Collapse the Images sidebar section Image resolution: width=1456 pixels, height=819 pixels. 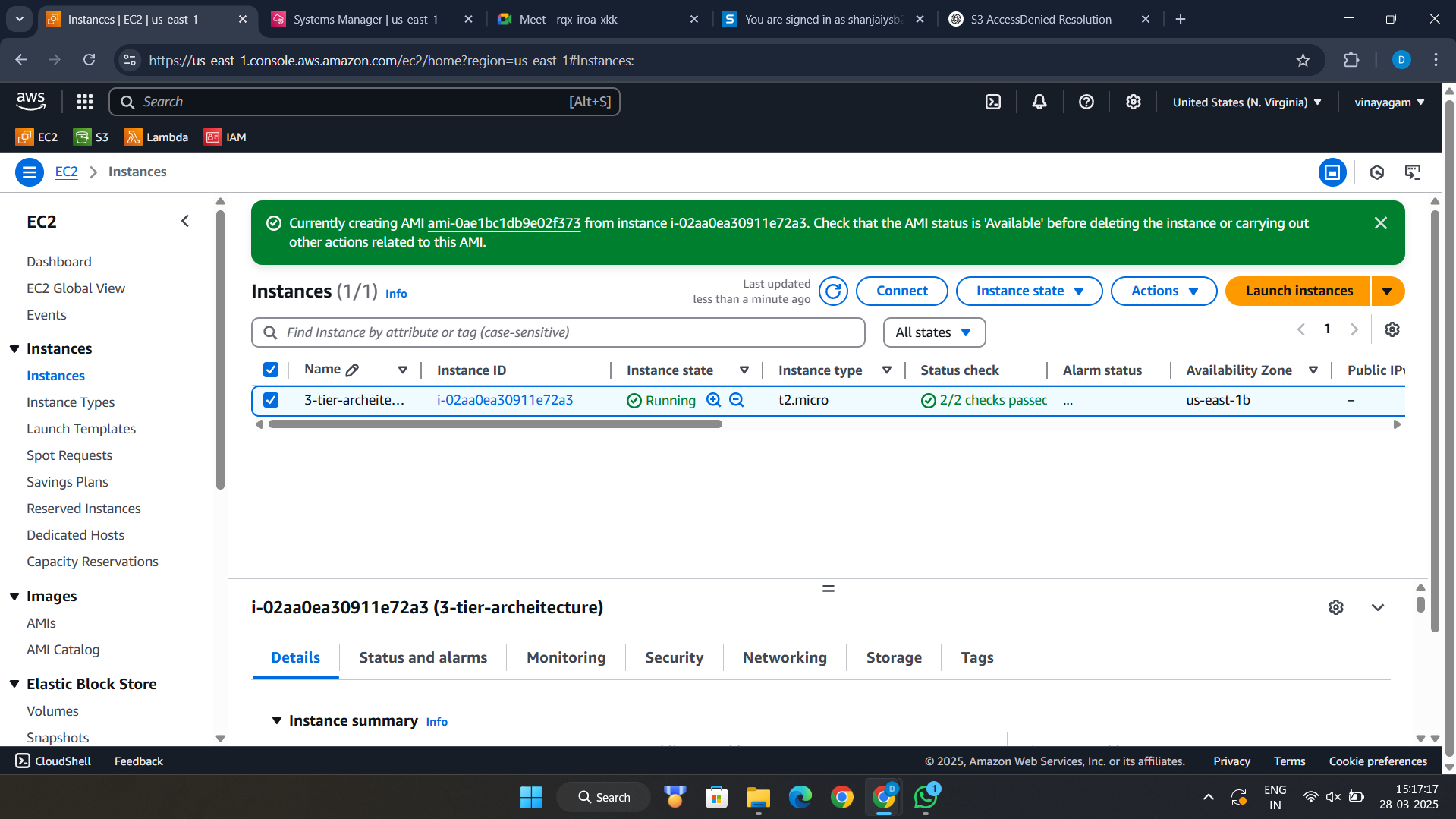[x=14, y=597]
